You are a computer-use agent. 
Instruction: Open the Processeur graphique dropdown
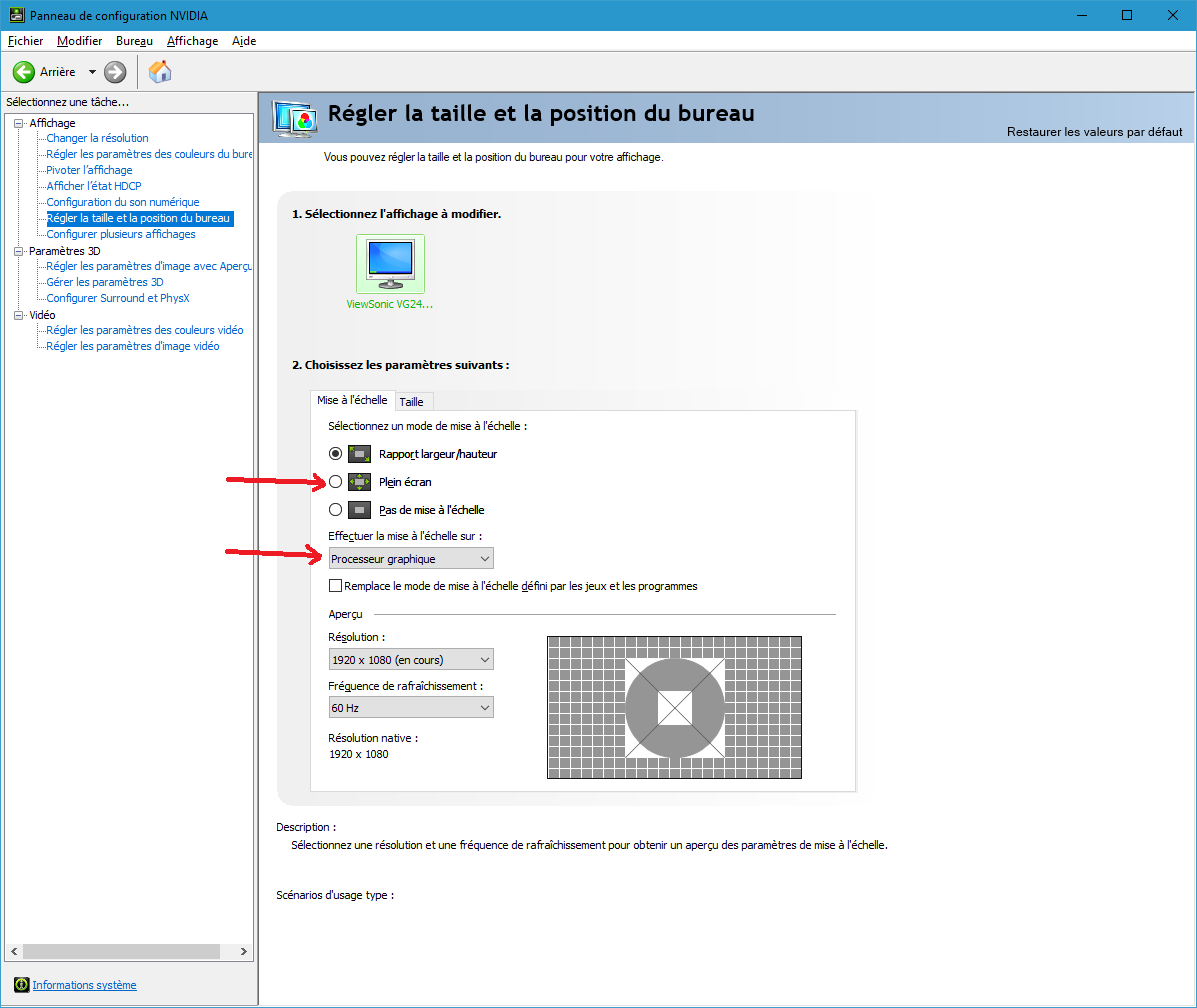tap(411, 559)
